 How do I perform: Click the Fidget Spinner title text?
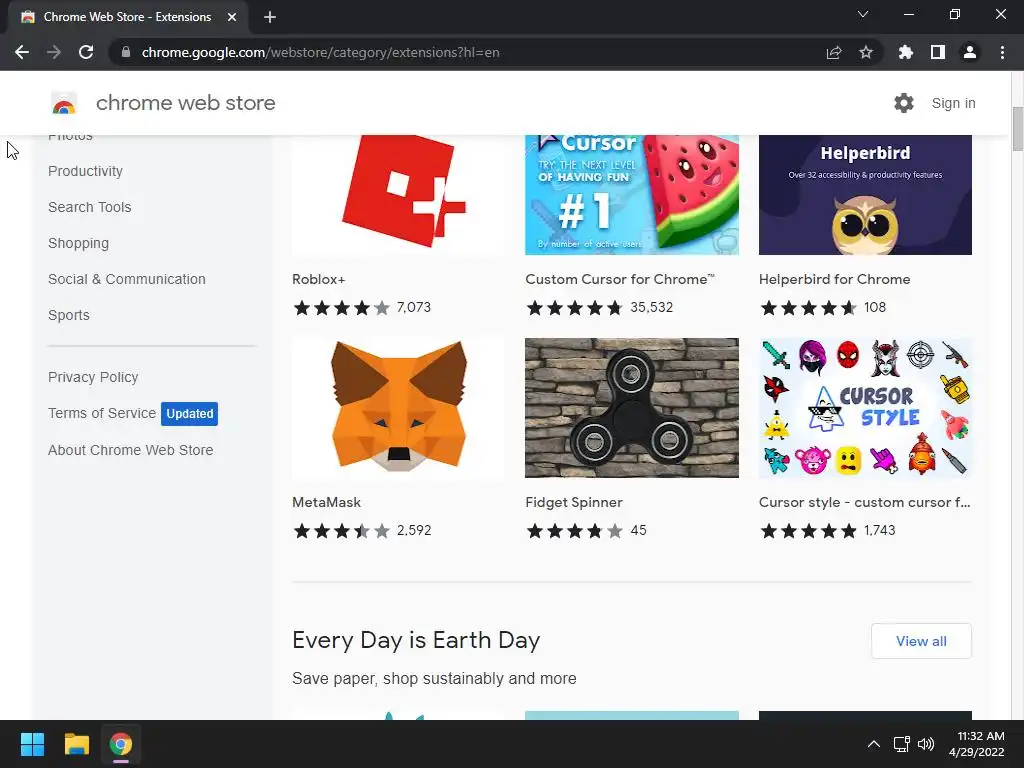574,502
